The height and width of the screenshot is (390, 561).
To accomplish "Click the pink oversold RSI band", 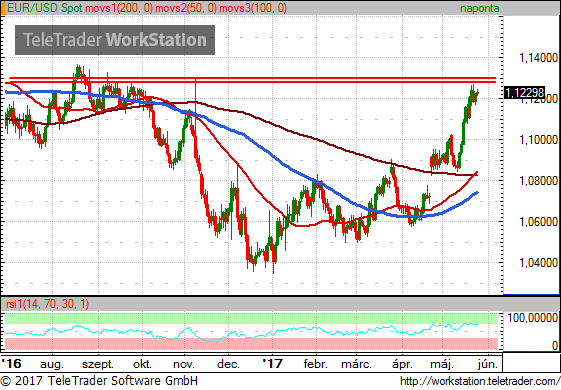I will [x=251, y=343].
